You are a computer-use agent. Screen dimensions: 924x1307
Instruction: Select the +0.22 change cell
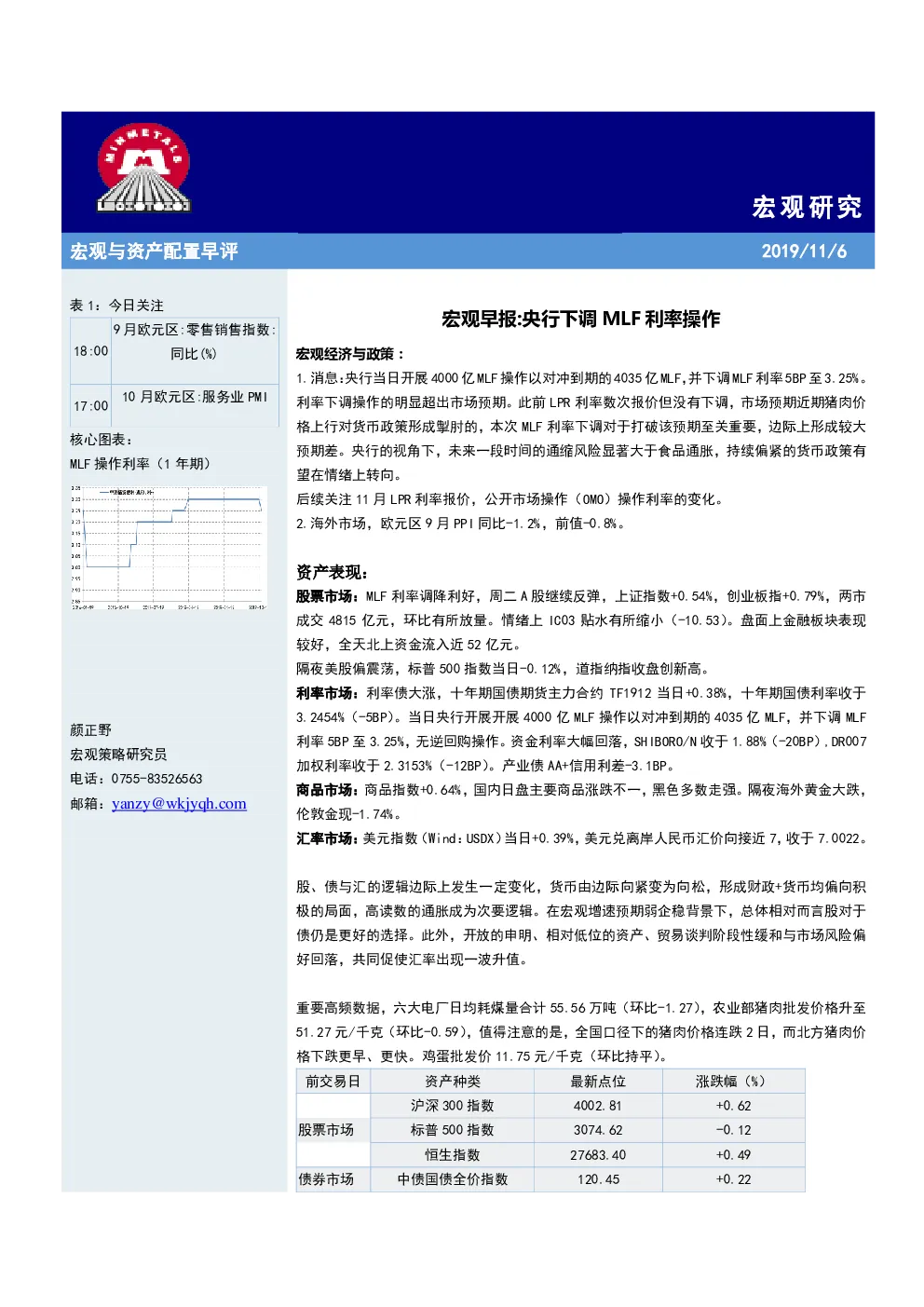733,1179
